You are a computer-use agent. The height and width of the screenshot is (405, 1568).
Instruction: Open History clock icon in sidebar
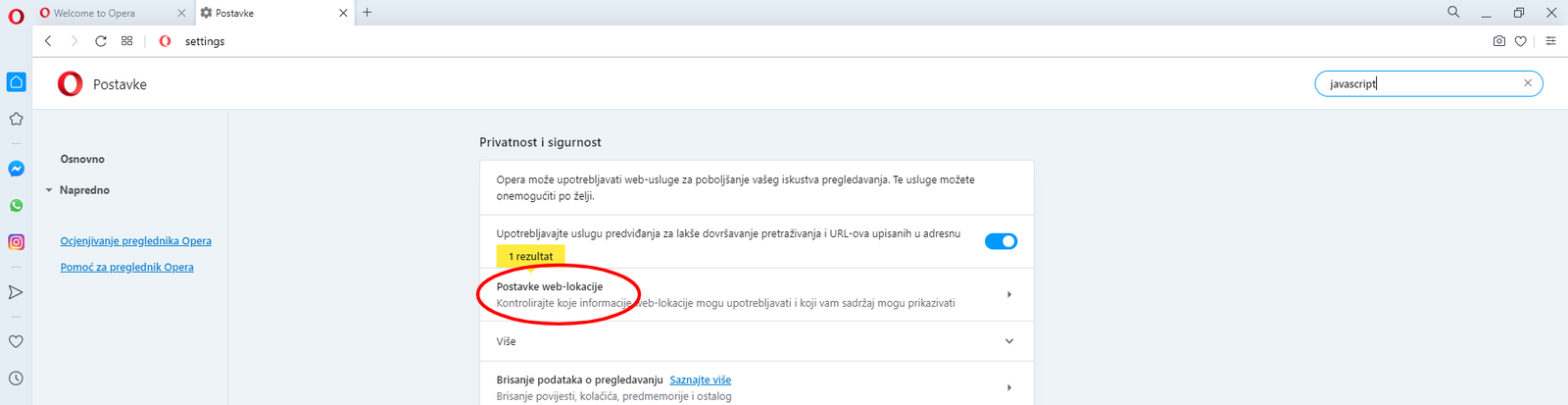[16, 379]
